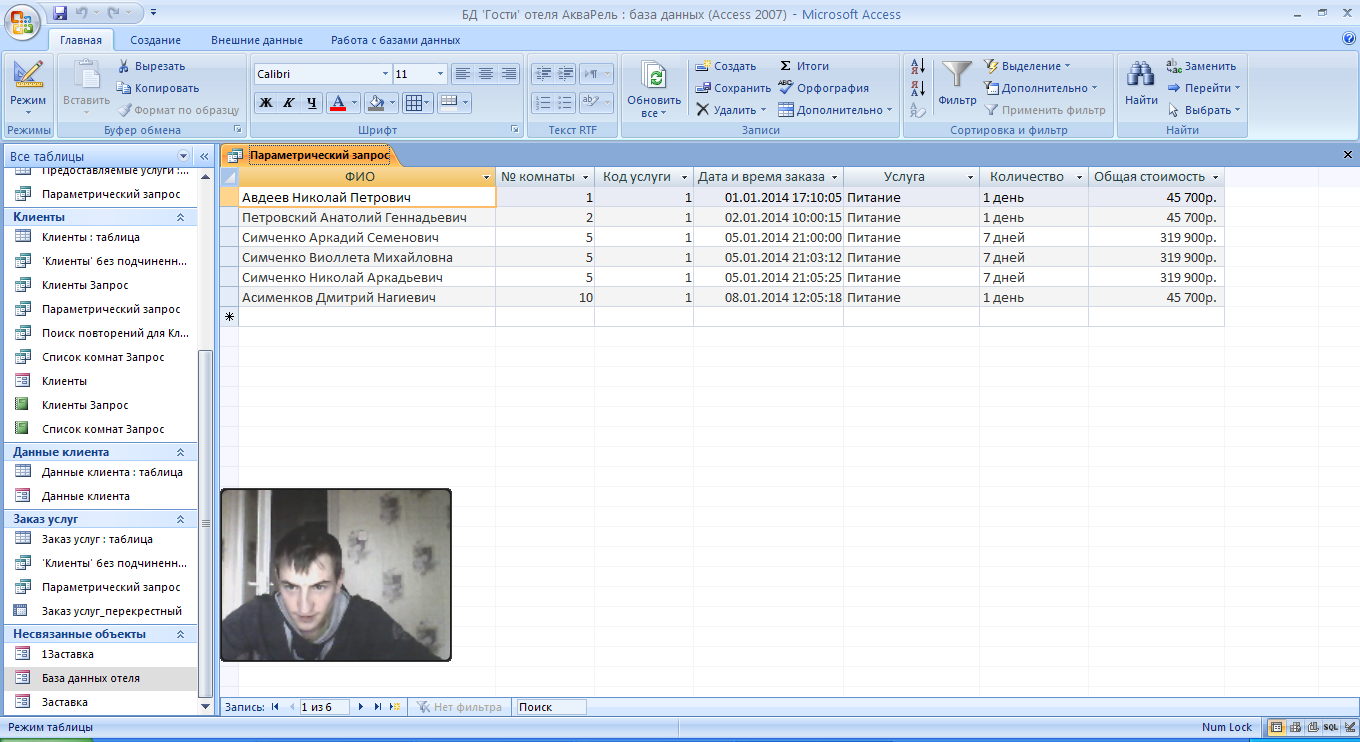The image size is (1360, 742).
Task: Copy selection with Копировать
Action: point(157,88)
